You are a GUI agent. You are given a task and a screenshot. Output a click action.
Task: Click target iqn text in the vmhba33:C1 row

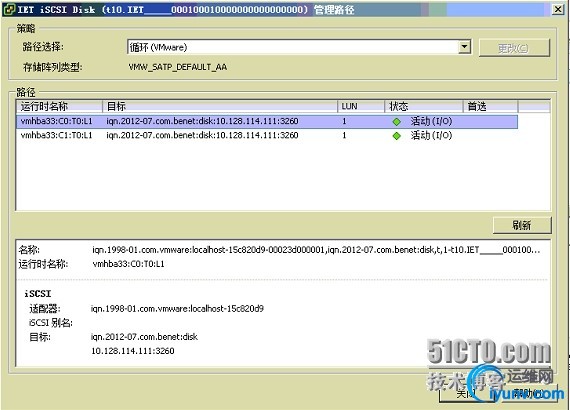coord(202,135)
